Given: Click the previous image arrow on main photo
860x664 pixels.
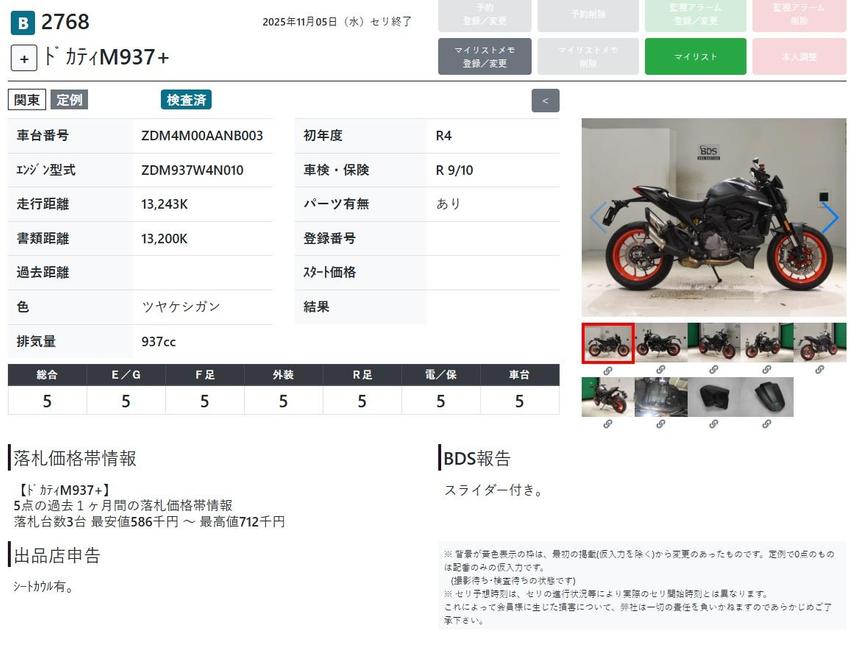Looking at the screenshot, I should coord(598,217).
